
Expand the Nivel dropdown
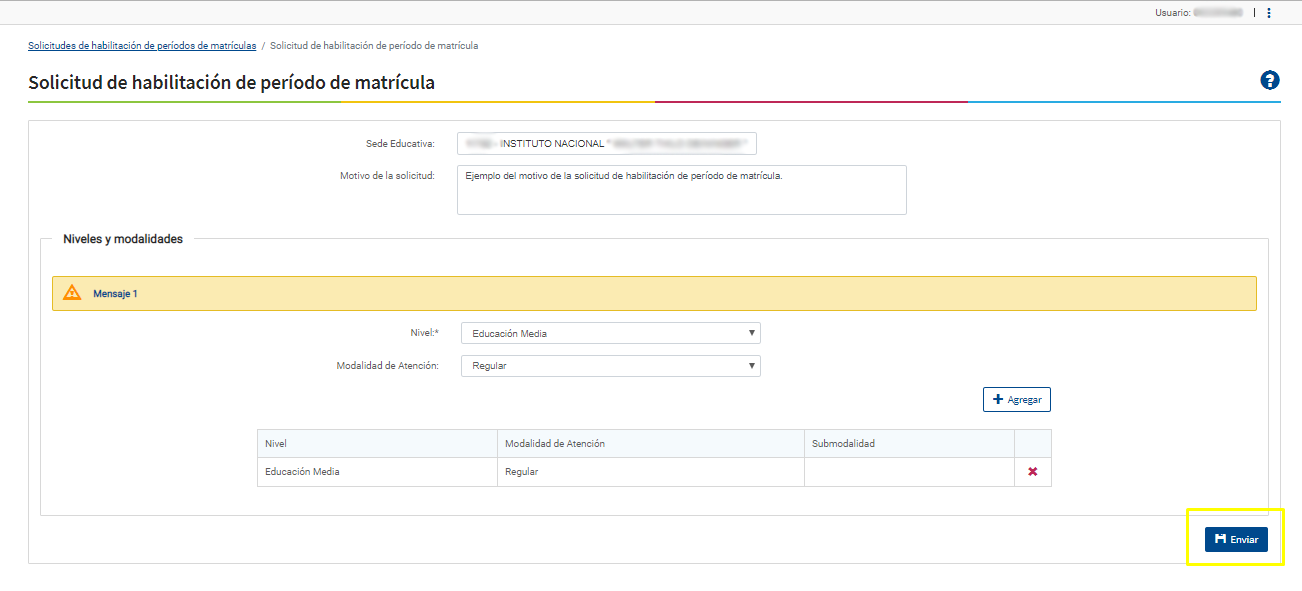coord(610,333)
